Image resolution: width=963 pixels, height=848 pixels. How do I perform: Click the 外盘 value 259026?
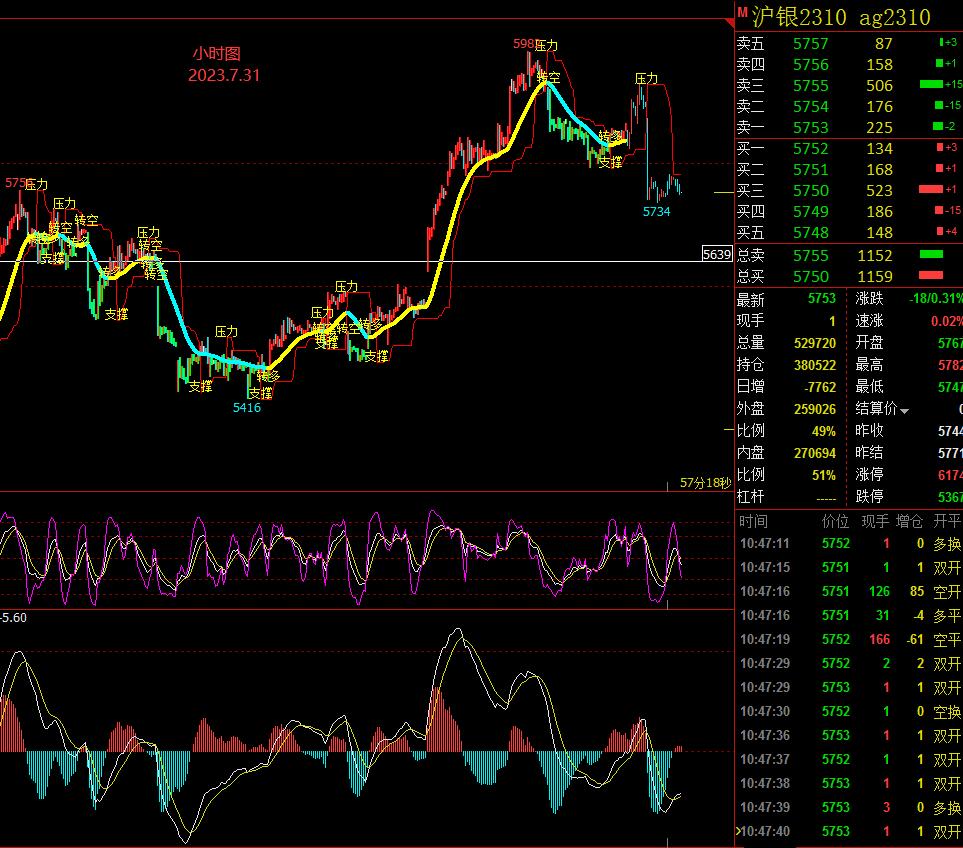(815, 409)
